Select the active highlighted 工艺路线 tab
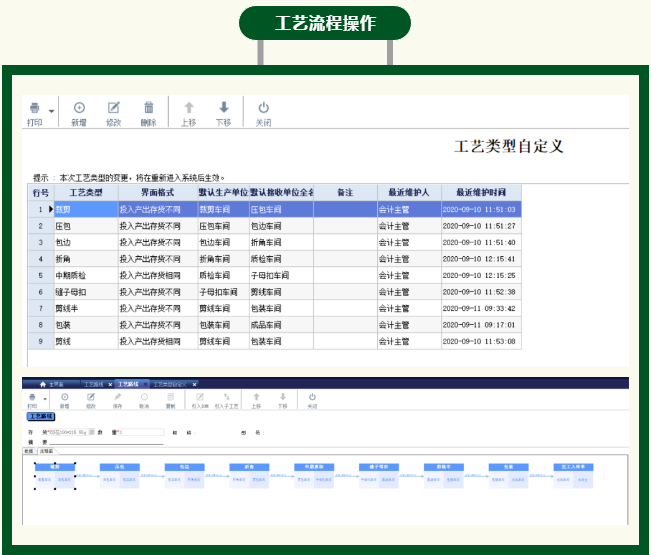 tap(128, 384)
